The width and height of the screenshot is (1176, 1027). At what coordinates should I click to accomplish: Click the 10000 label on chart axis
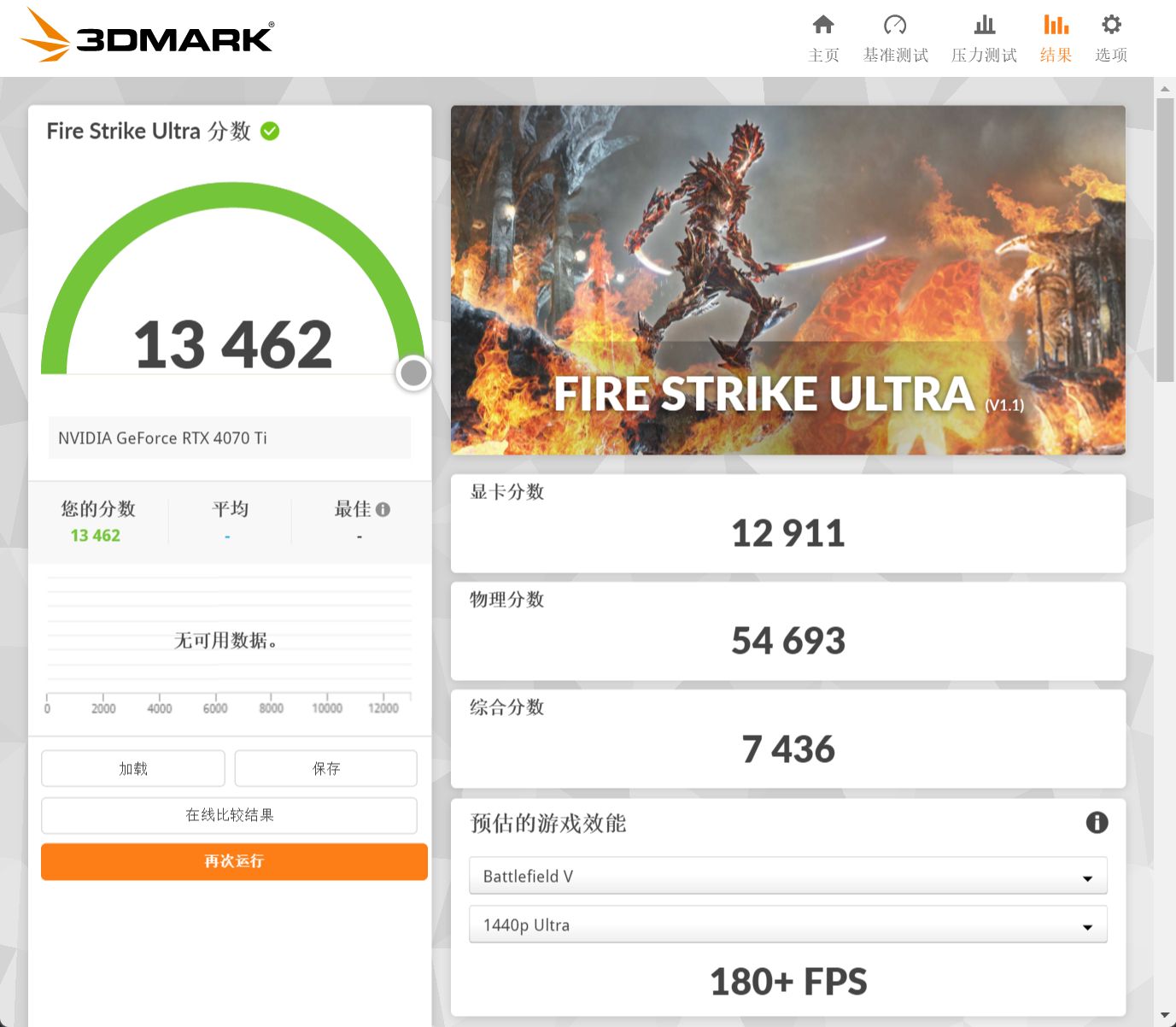click(x=327, y=708)
